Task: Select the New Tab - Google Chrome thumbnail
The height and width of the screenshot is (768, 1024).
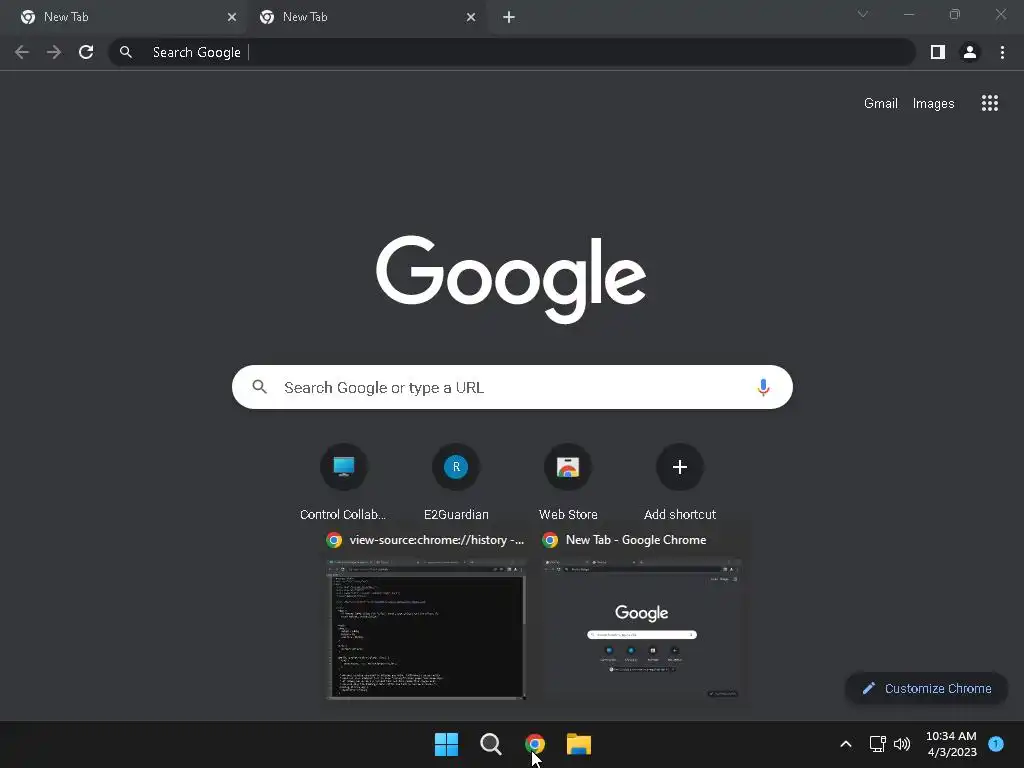Action: pyautogui.click(x=642, y=630)
